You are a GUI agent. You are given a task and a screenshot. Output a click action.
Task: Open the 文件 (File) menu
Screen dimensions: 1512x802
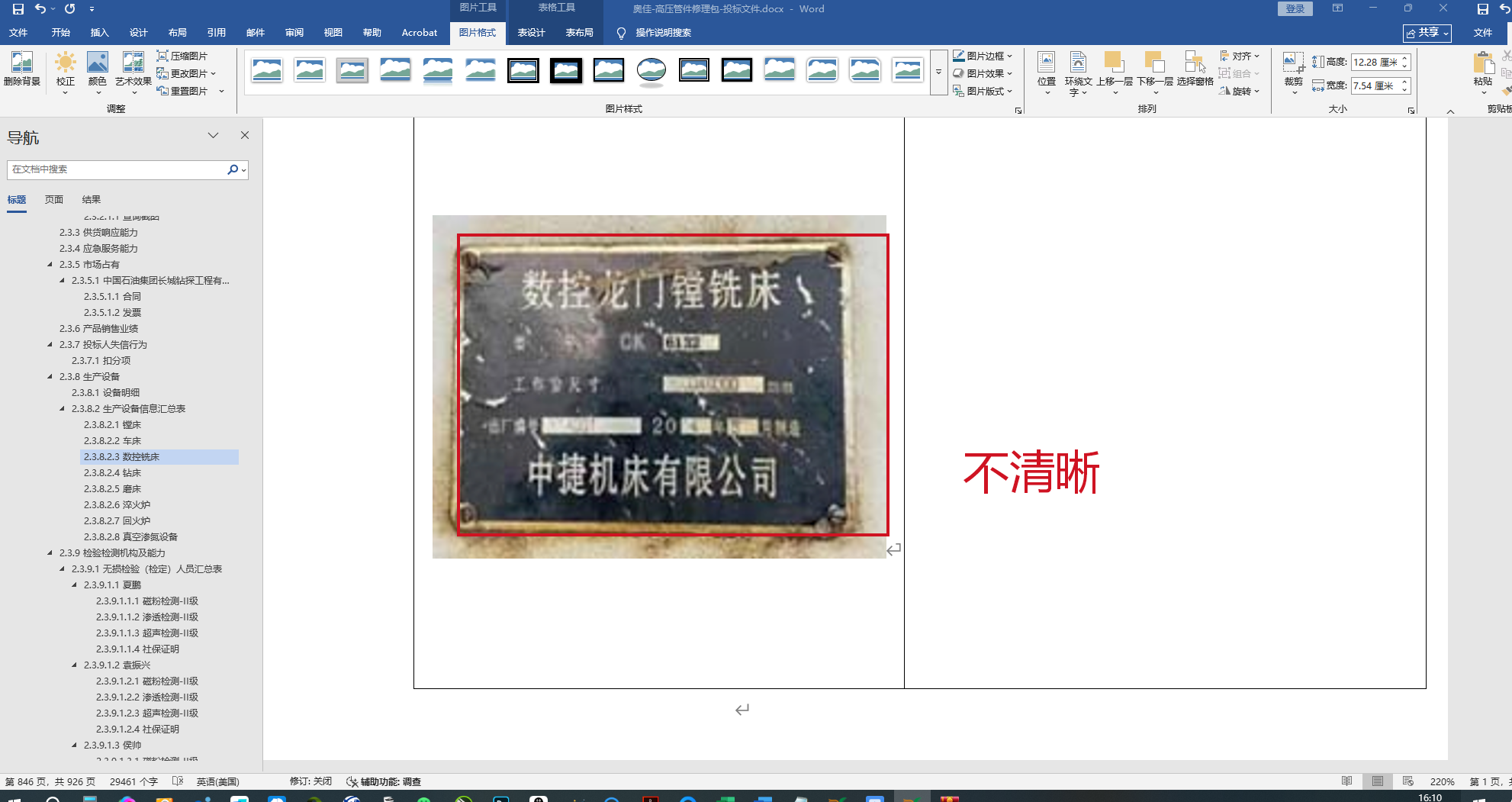(18, 33)
